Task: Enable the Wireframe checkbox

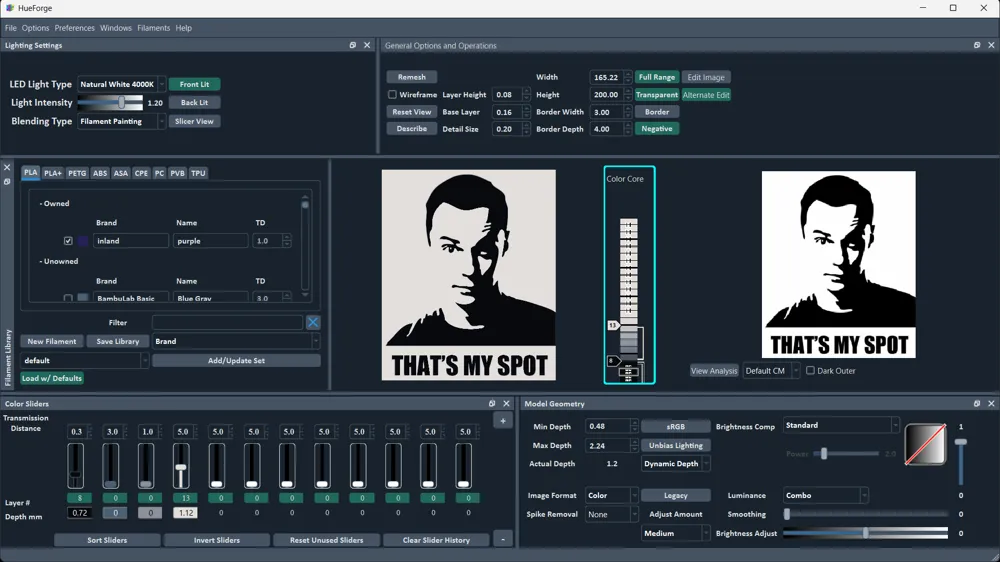Action: pyautogui.click(x=393, y=95)
